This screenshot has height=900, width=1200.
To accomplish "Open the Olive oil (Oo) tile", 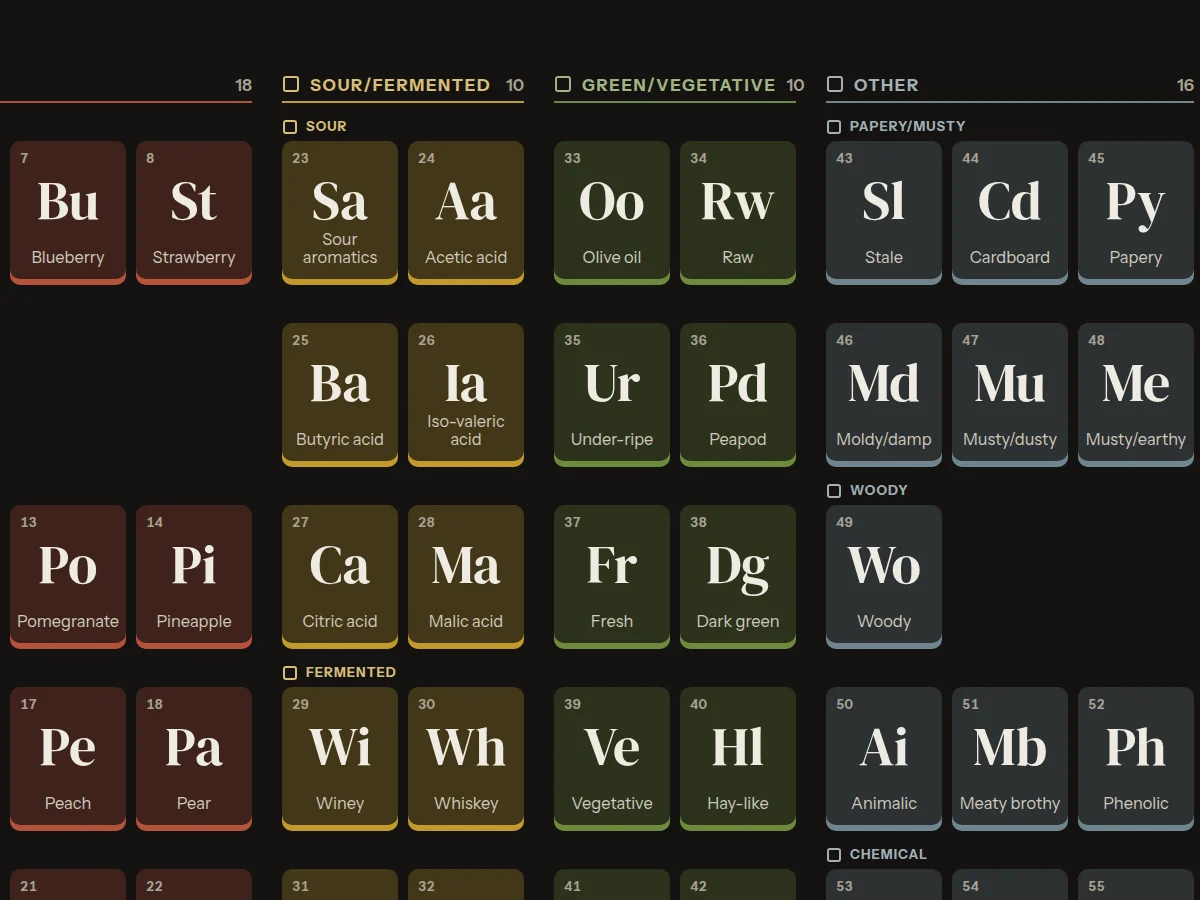I will (612, 213).
